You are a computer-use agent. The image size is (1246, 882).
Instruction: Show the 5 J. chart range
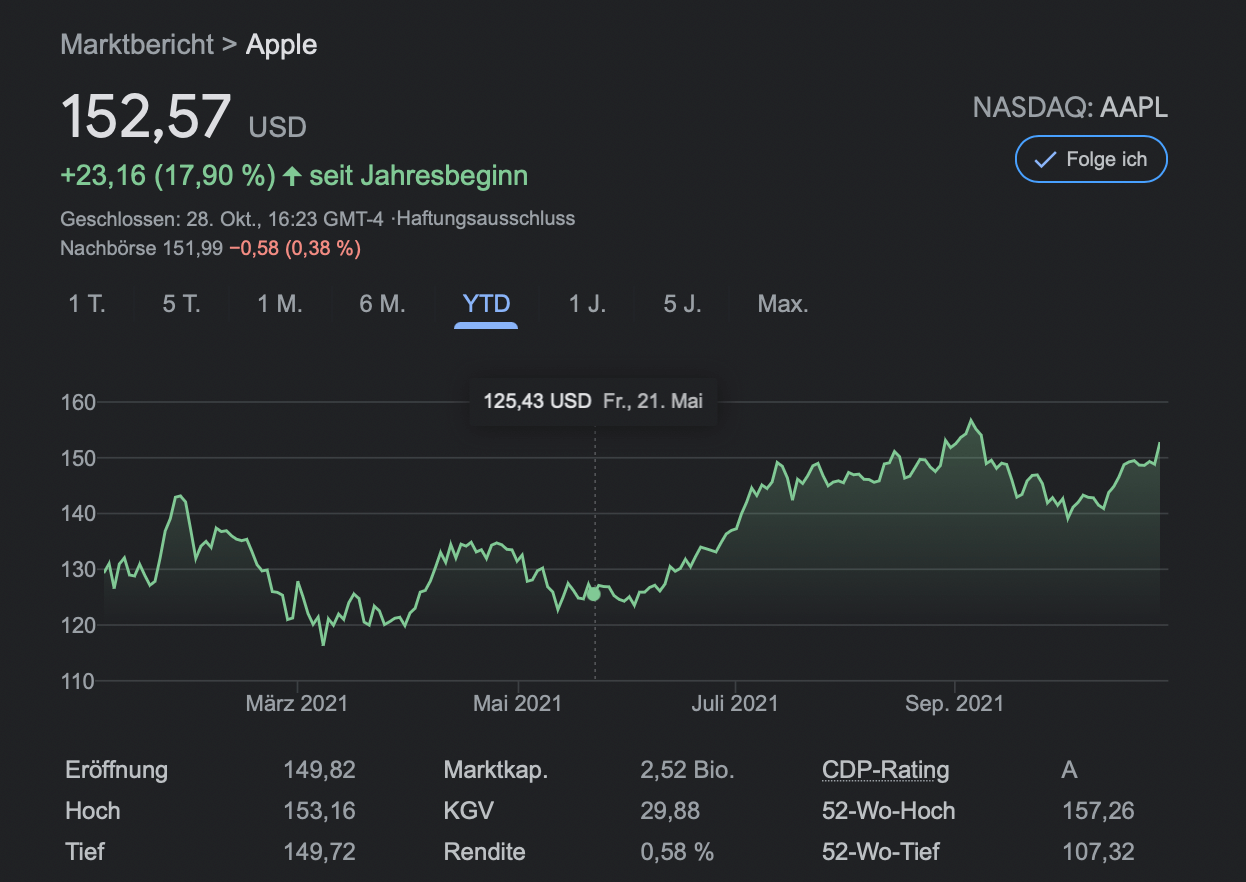coord(682,304)
